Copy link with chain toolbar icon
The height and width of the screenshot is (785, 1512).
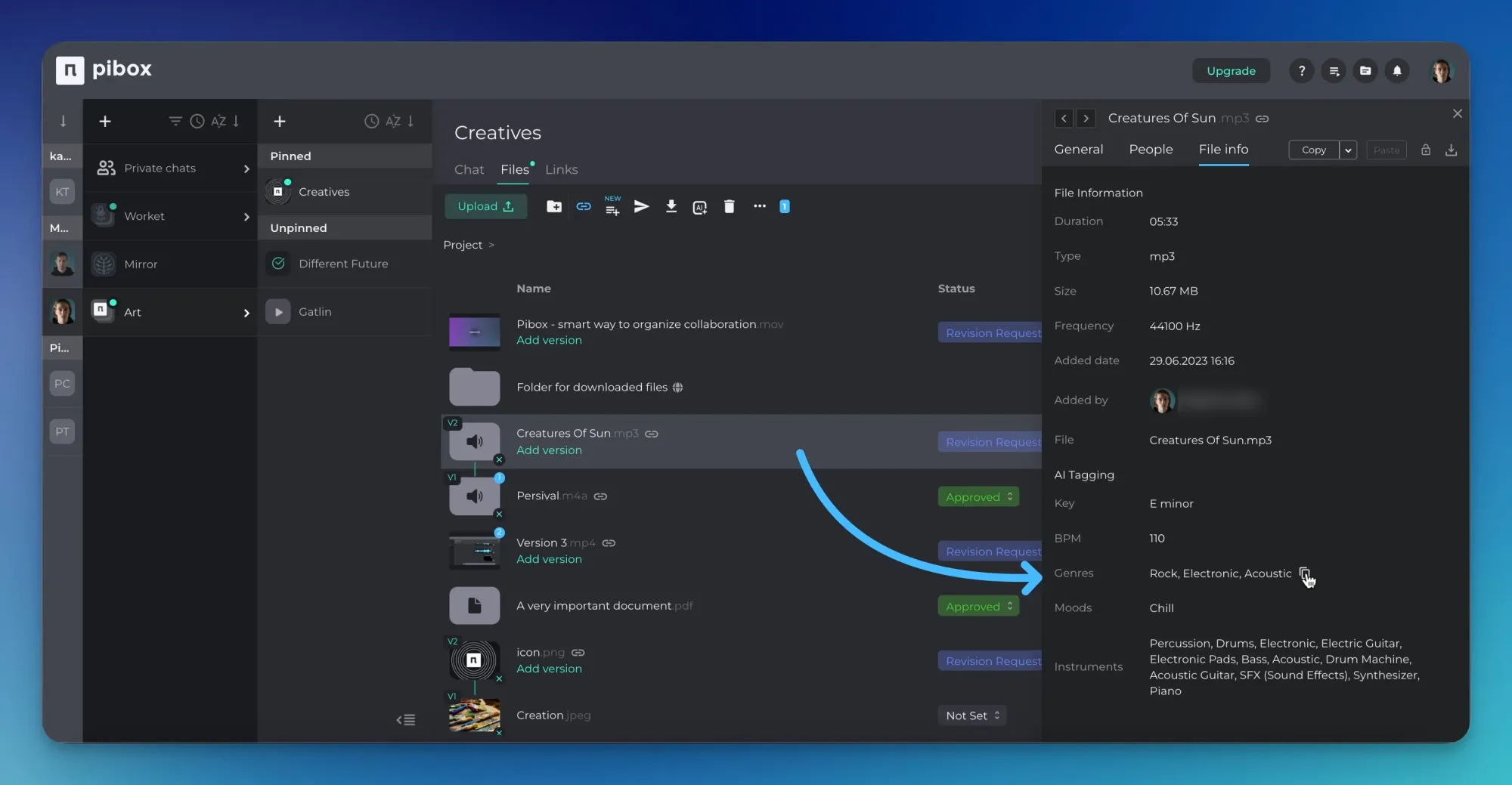click(584, 206)
